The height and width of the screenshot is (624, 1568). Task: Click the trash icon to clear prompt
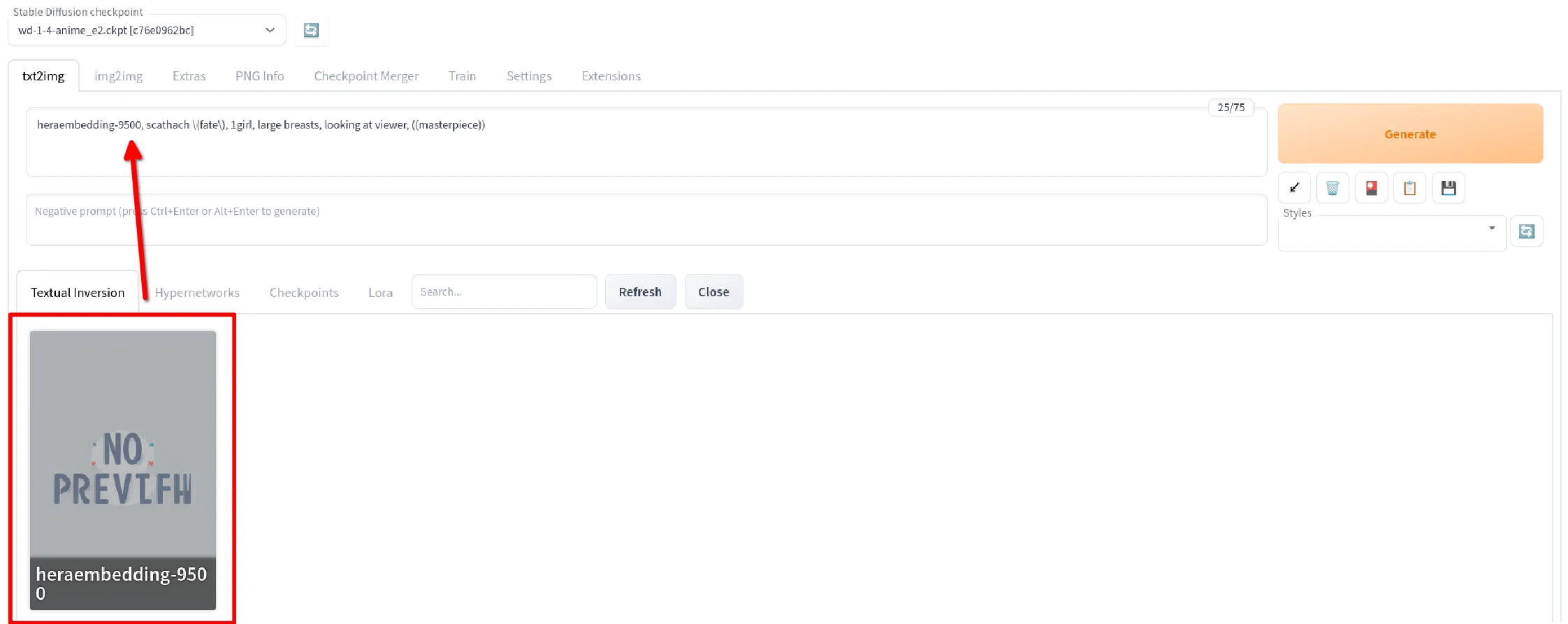coord(1333,188)
